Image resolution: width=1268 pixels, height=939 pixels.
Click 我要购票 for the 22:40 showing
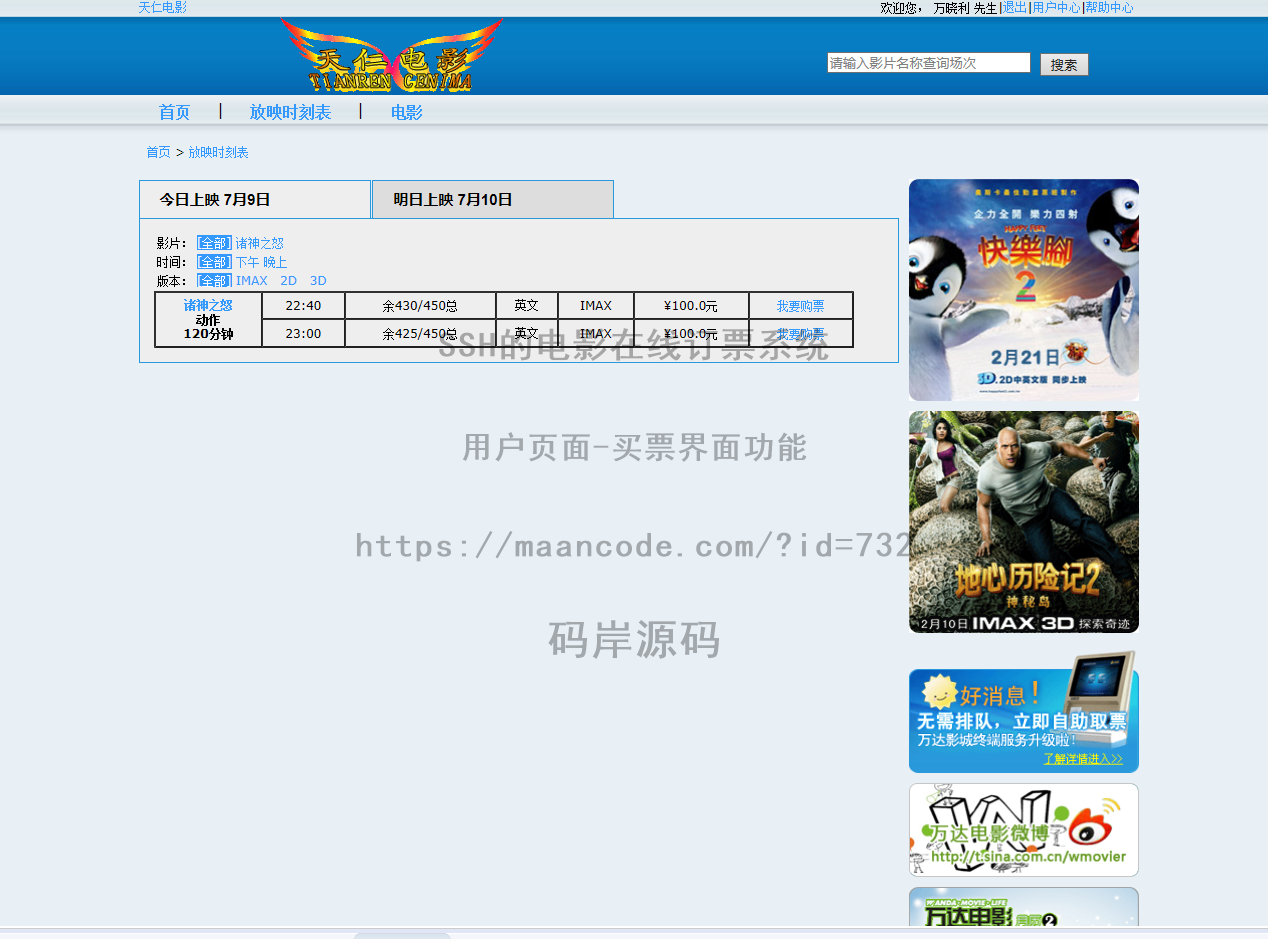pos(801,306)
